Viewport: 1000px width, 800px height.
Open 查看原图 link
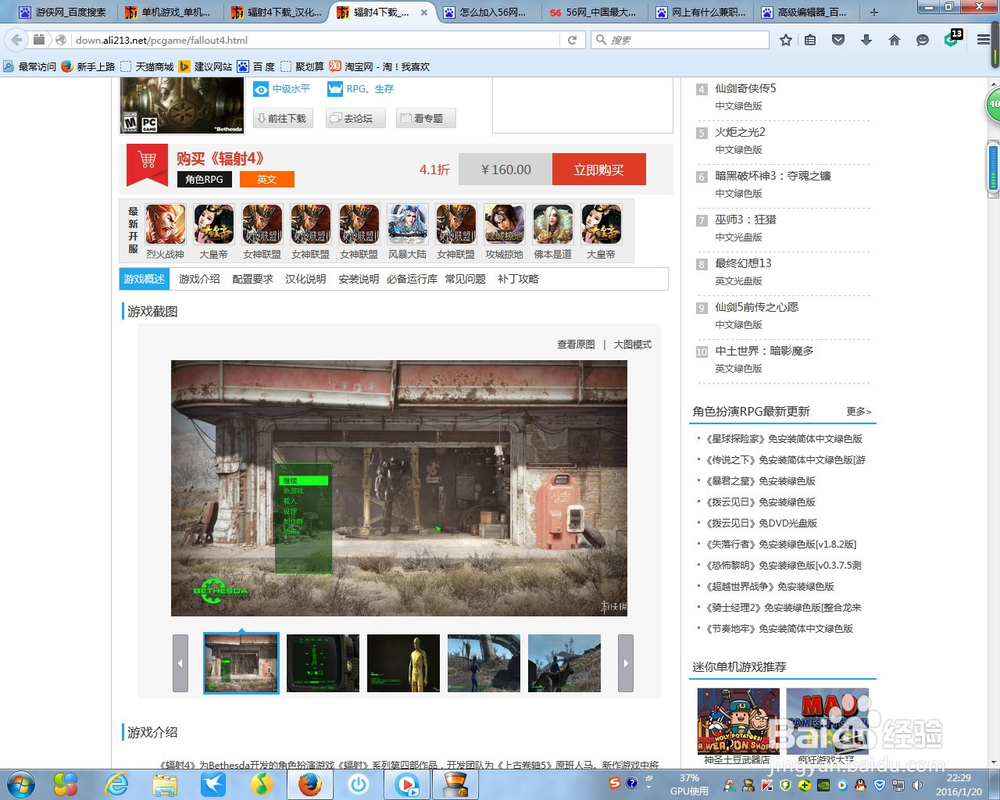coord(576,344)
